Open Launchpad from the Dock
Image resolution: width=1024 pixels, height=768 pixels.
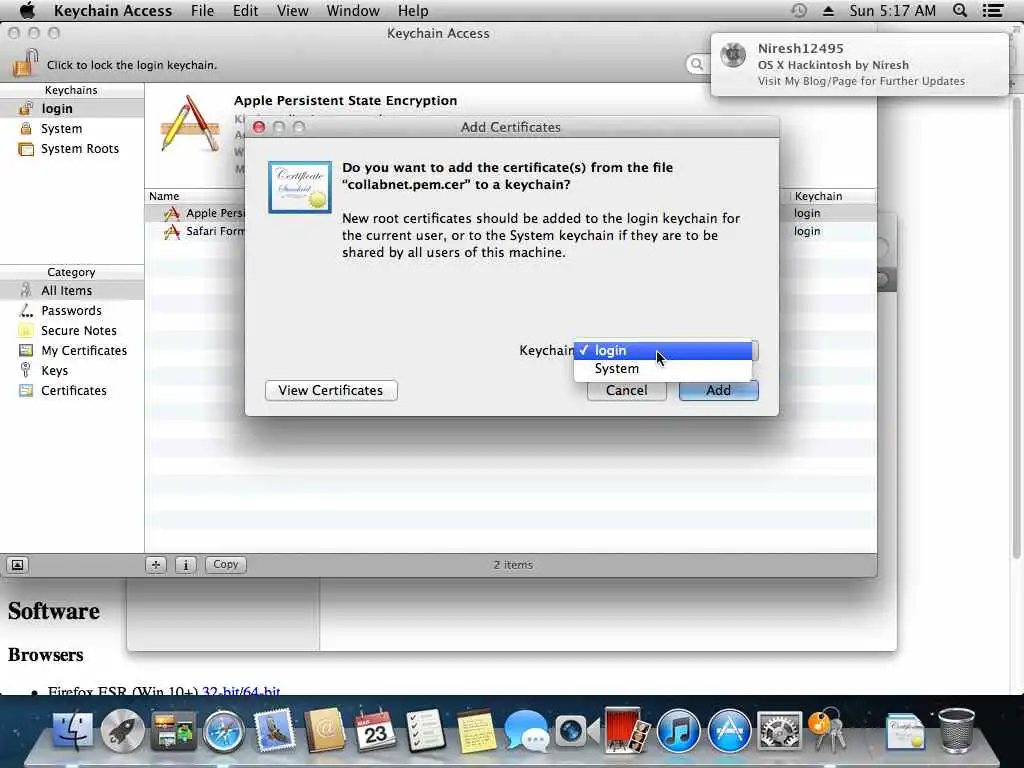[x=122, y=730]
